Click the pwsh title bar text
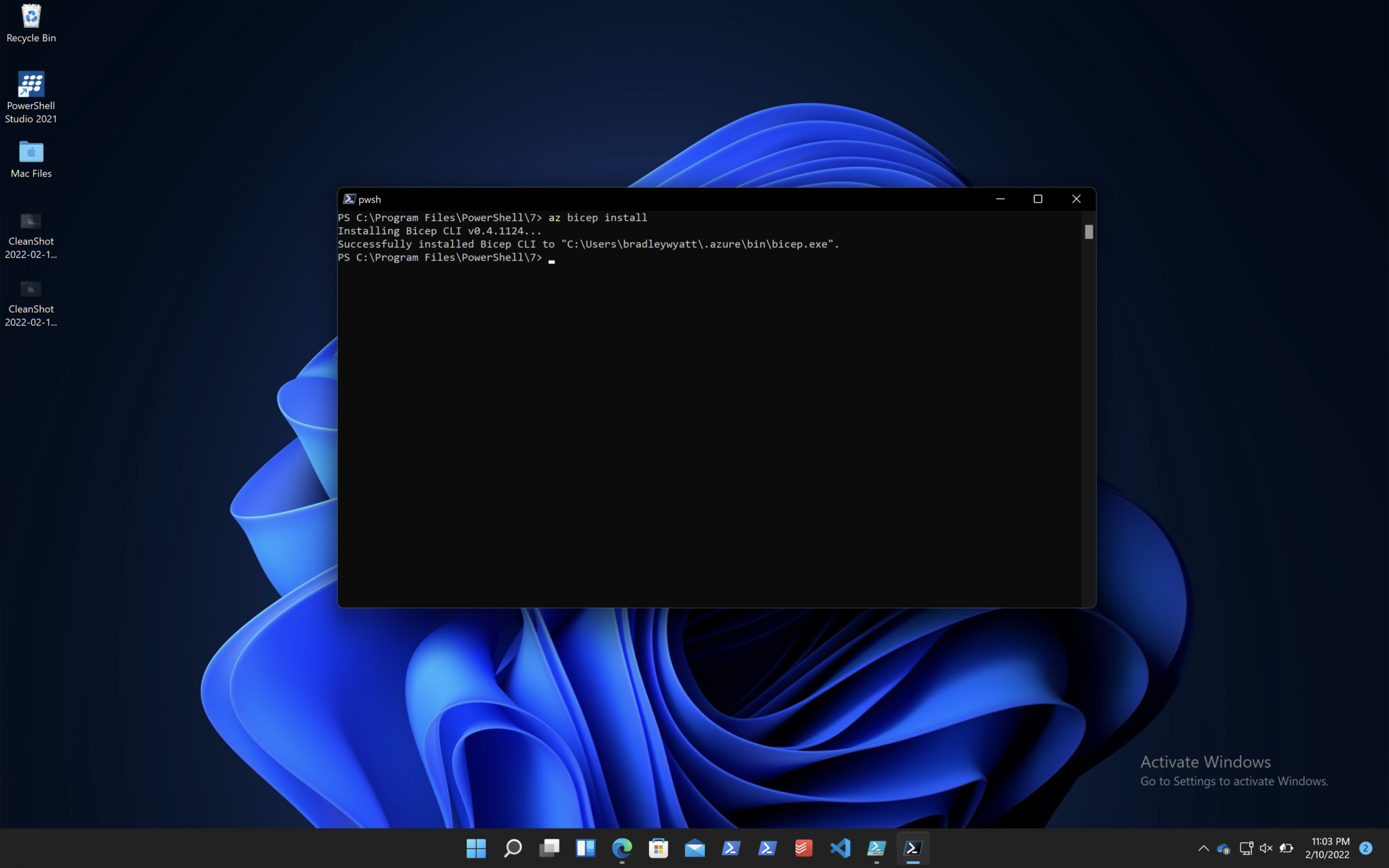The height and width of the screenshot is (868, 1389). click(370, 199)
